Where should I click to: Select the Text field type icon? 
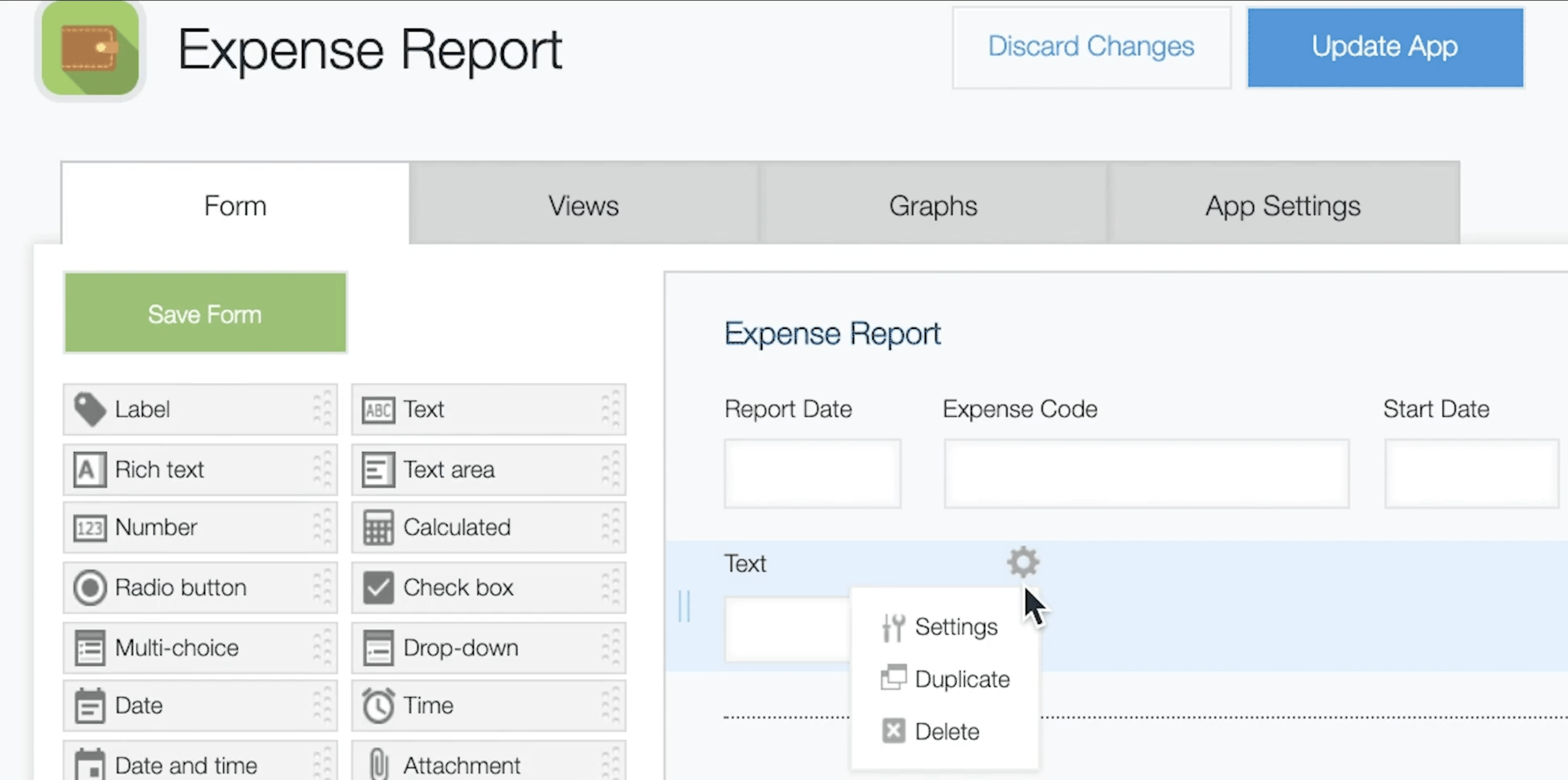(379, 410)
